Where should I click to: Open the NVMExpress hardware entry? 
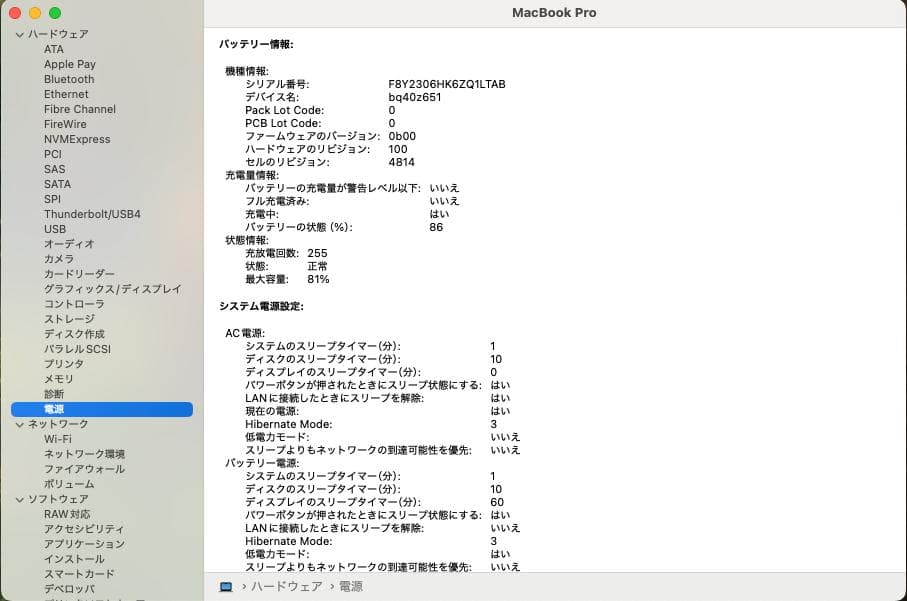pyautogui.click(x=77, y=139)
